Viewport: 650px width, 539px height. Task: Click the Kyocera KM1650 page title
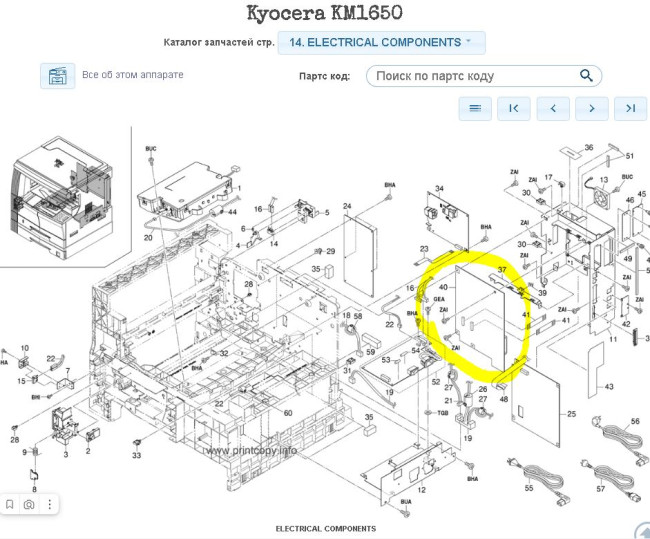coord(324,13)
